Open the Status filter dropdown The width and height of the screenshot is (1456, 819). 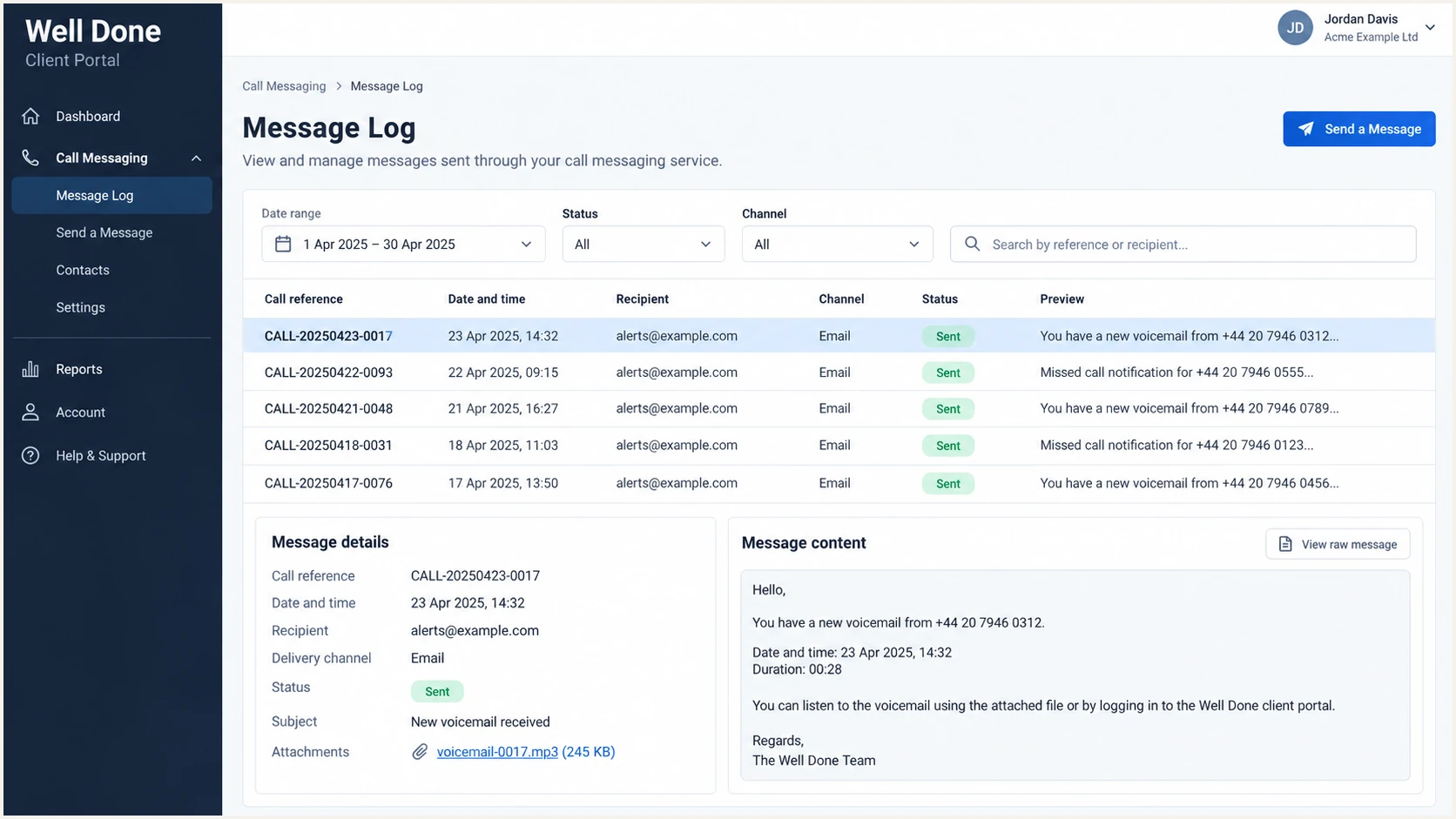pyautogui.click(x=644, y=244)
